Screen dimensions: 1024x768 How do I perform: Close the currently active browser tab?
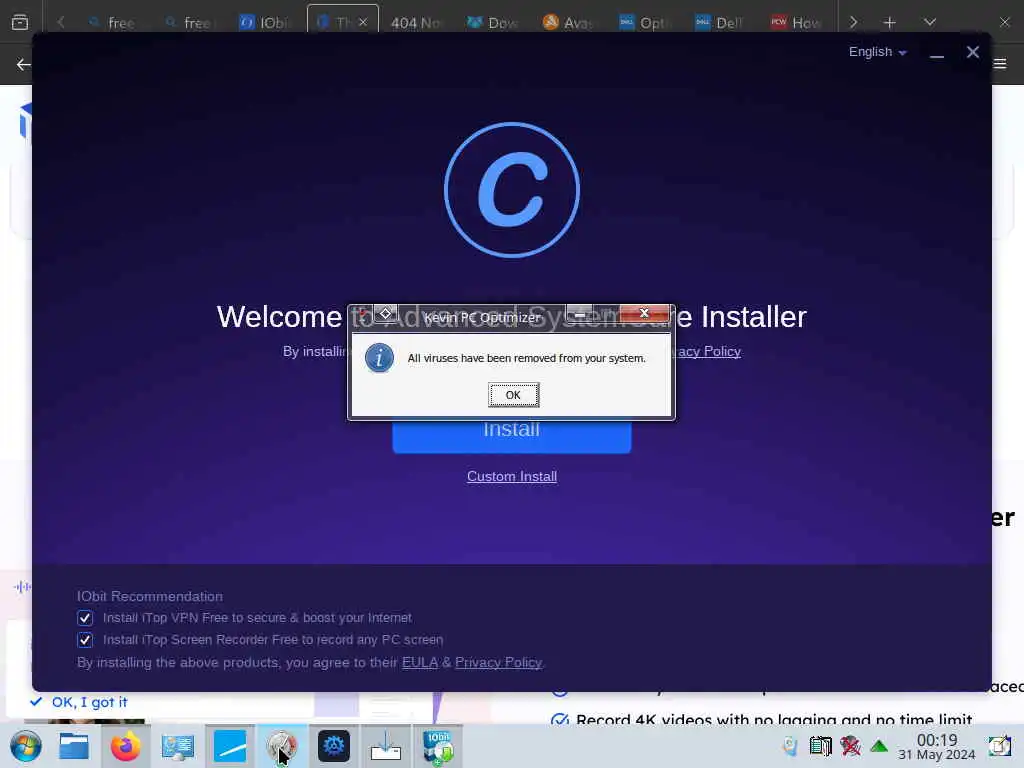tap(363, 22)
